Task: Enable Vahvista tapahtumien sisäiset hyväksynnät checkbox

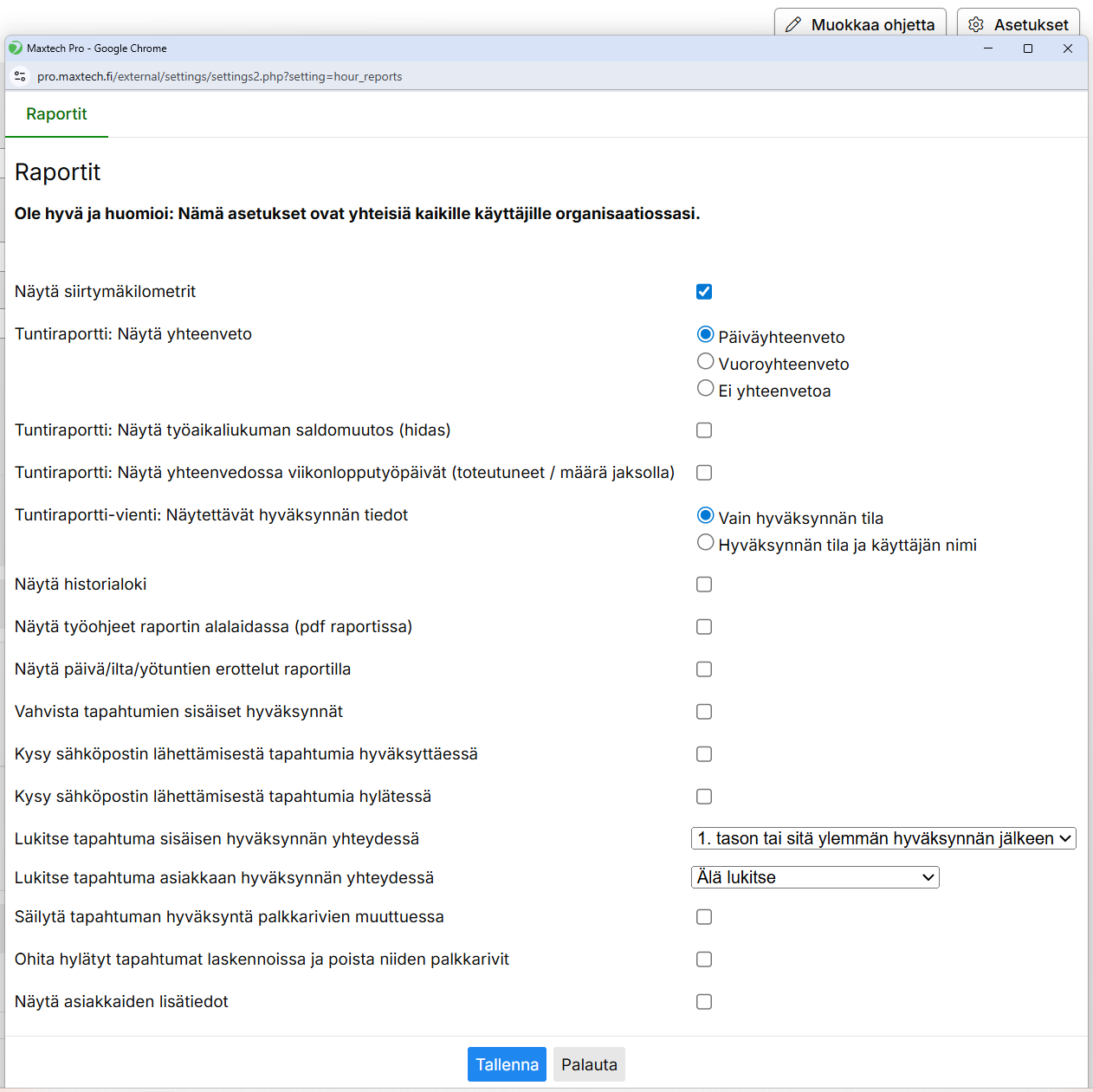Action: (x=704, y=712)
